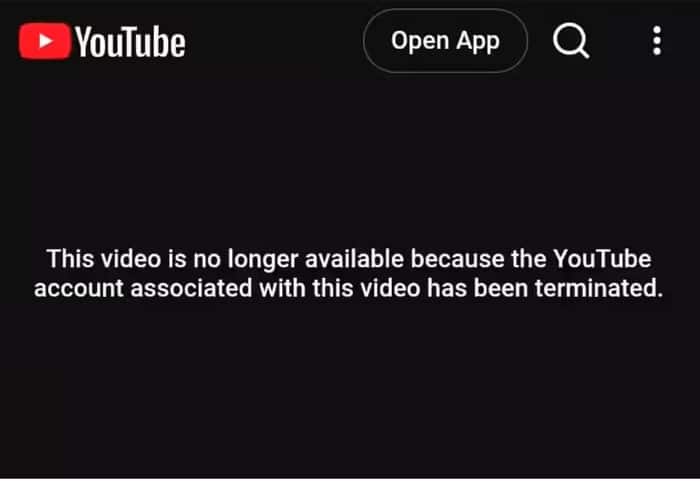Click the phrase "has been terminated" in the message
The width and height of the screenshot is (700, 481).
[x=545, y=288]
